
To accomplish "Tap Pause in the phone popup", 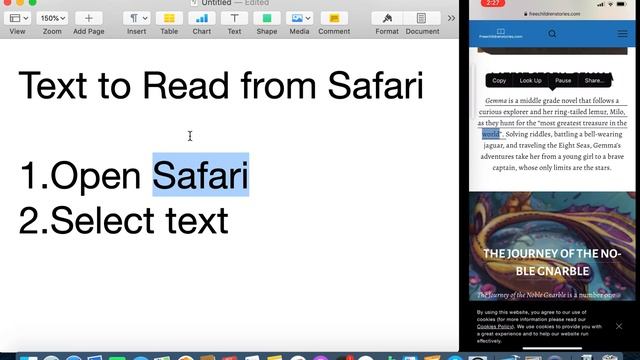I will pyautogui.click(x=563, y=80).
